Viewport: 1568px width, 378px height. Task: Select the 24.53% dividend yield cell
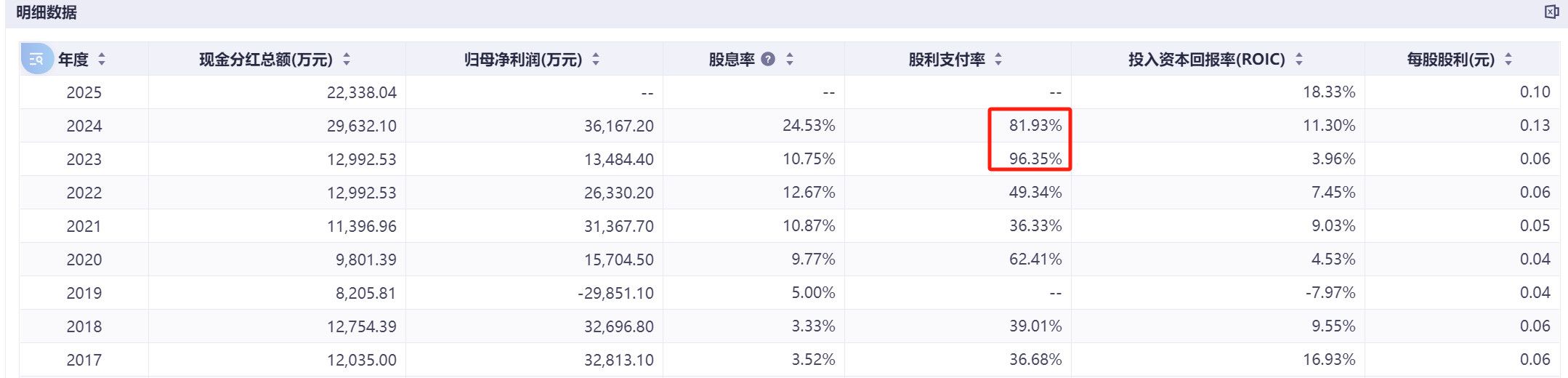pyautogui.click(x=808, y=125)
